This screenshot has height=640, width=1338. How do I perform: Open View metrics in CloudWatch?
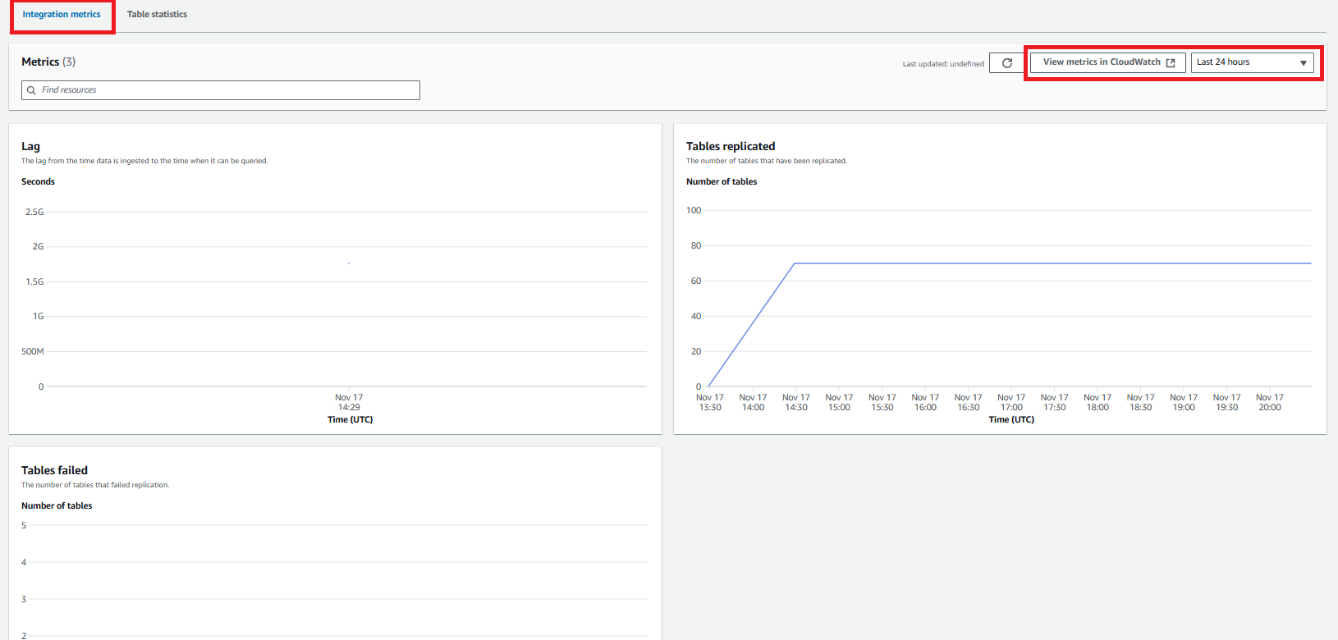(1101, 62)
